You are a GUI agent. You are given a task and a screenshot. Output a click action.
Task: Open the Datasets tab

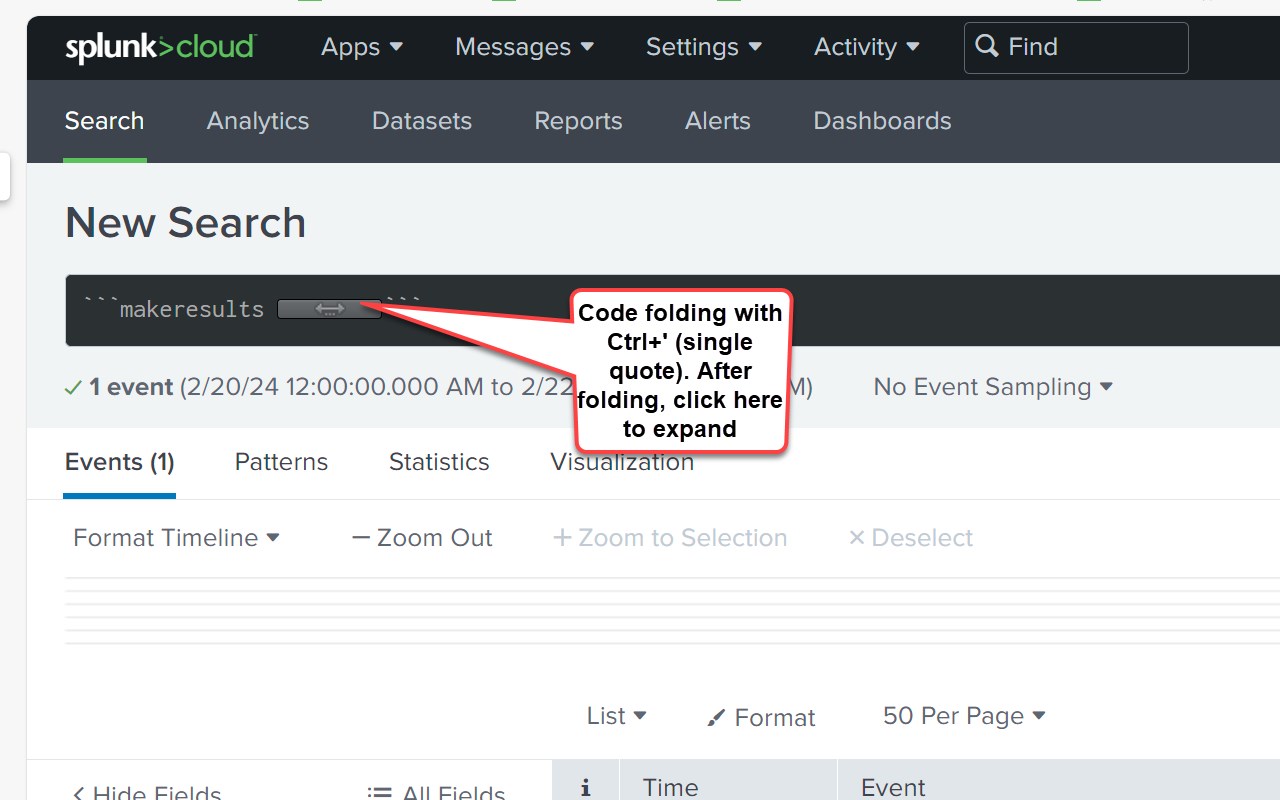coord(422,121)
